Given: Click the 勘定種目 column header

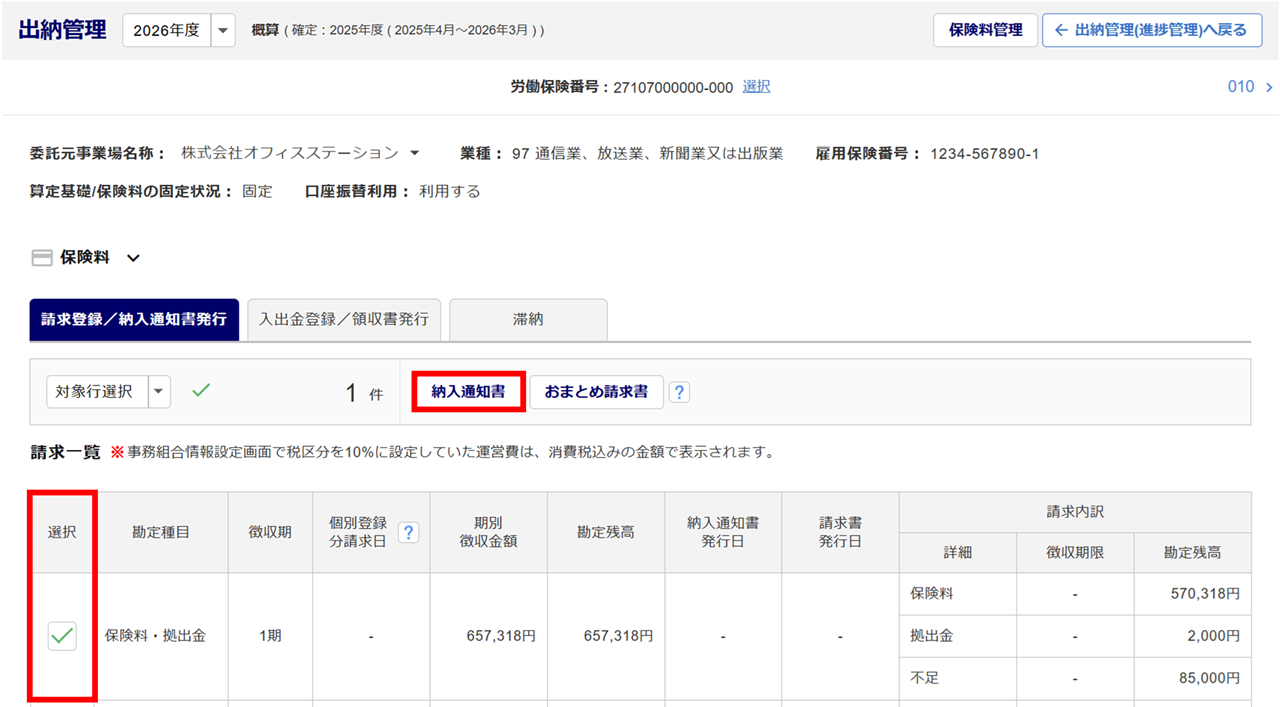Looking at the screenshot, I should (161, 532).
